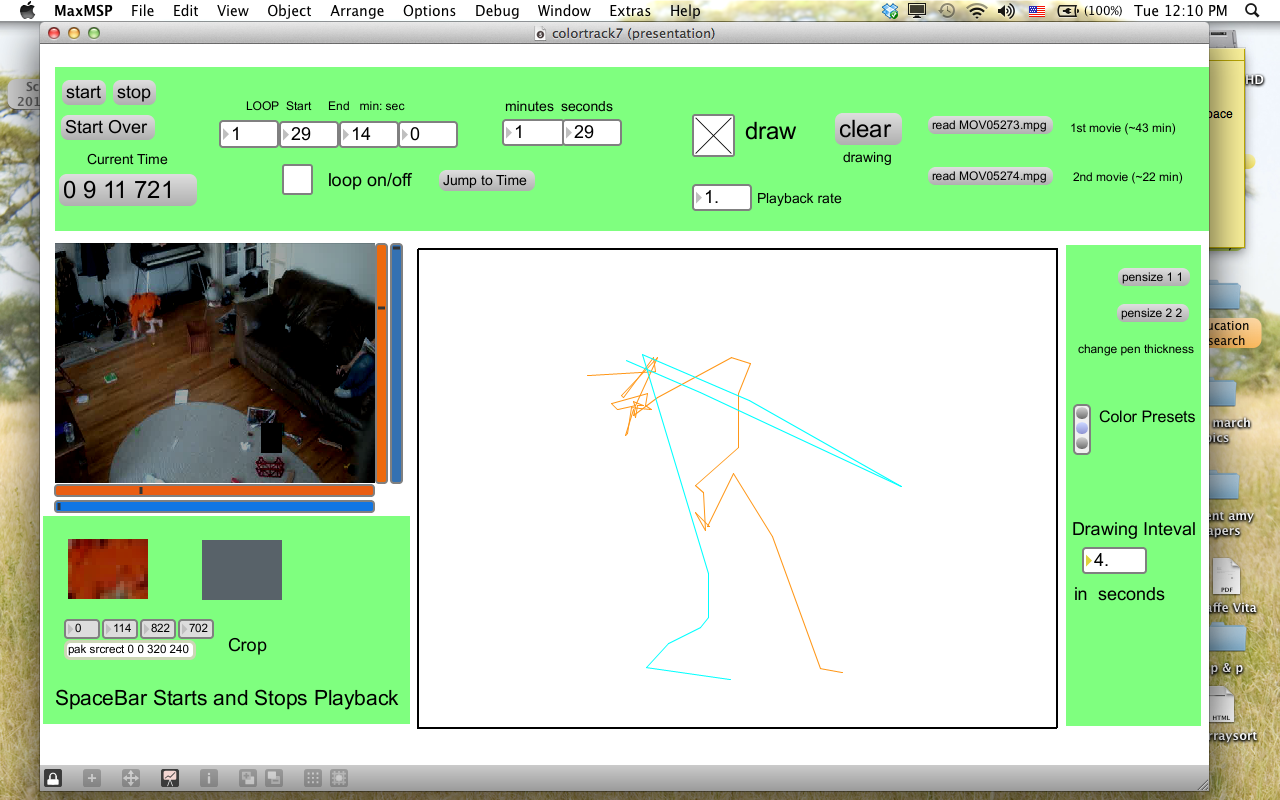Click the patcher lock icon
This screenshot has width=1280, height=800.
tap(52, 778)
